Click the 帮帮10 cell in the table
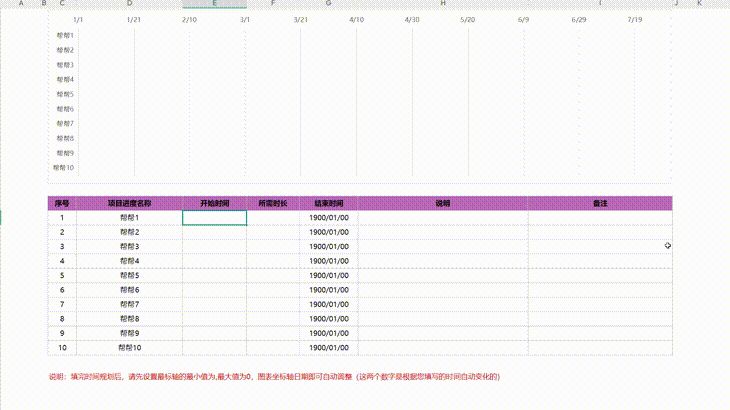 pos(129,347)
